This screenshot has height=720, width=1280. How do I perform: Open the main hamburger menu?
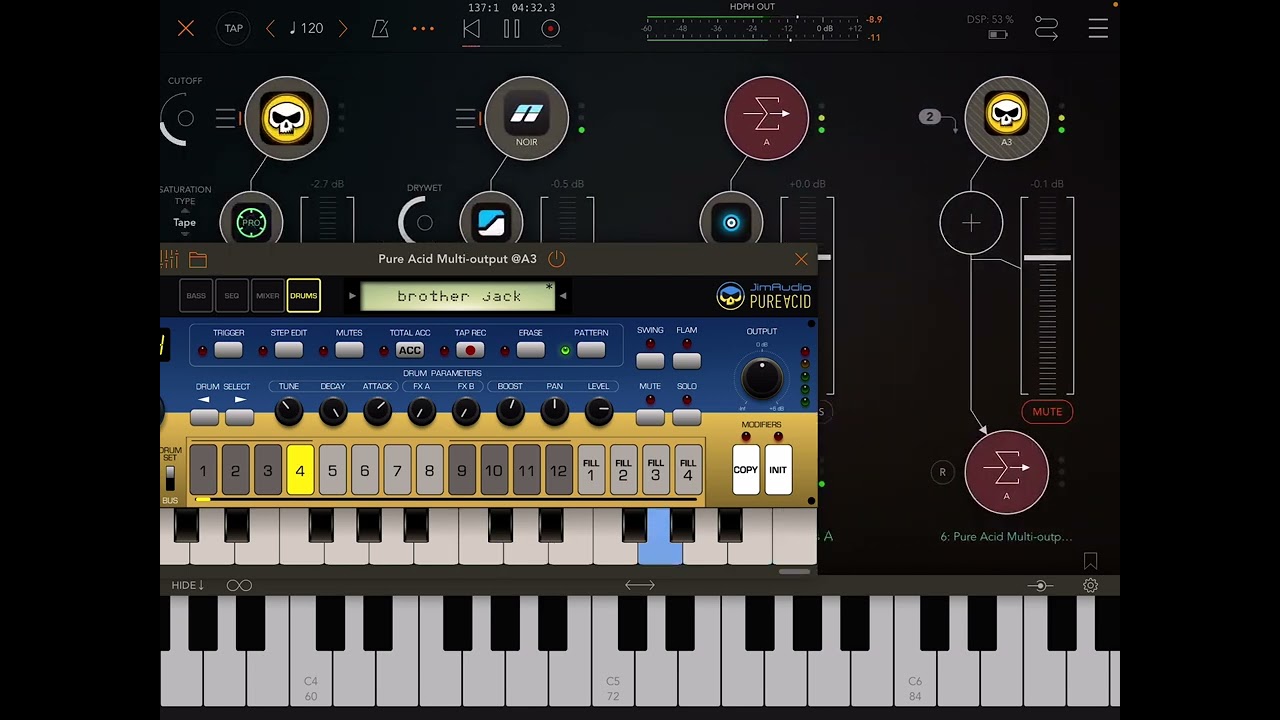click(x=1098, y=29)
